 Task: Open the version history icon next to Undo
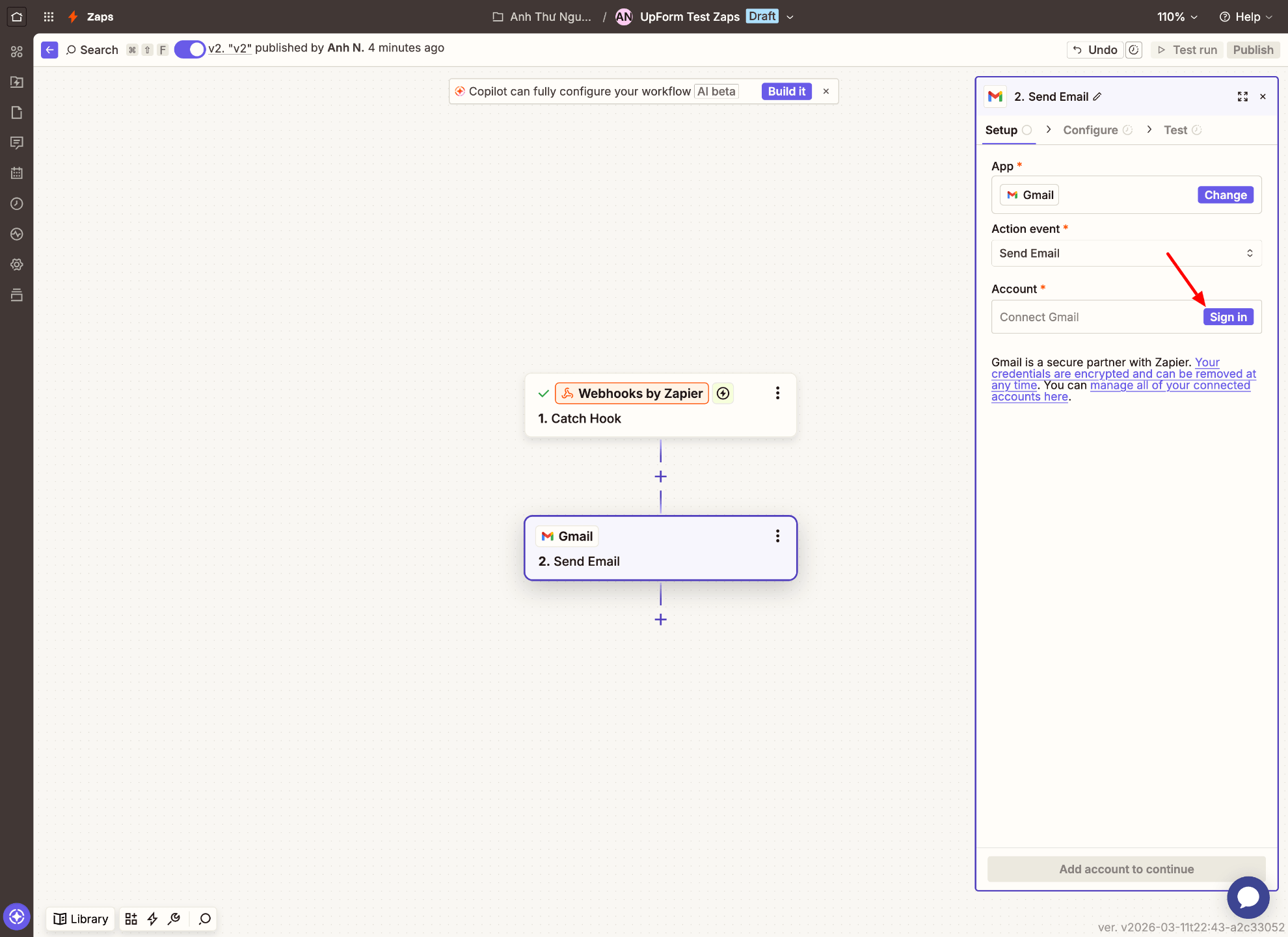coord(1134,50)
